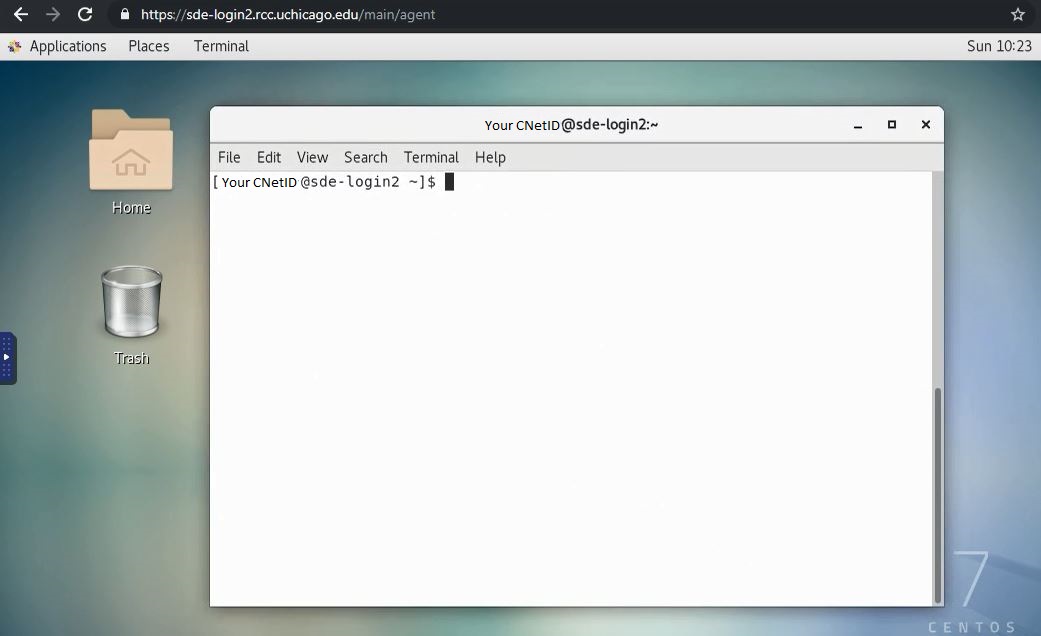Click the Applications menu logo icon
The width and height of the screenshot is (1041, 636).
[15, 46]
